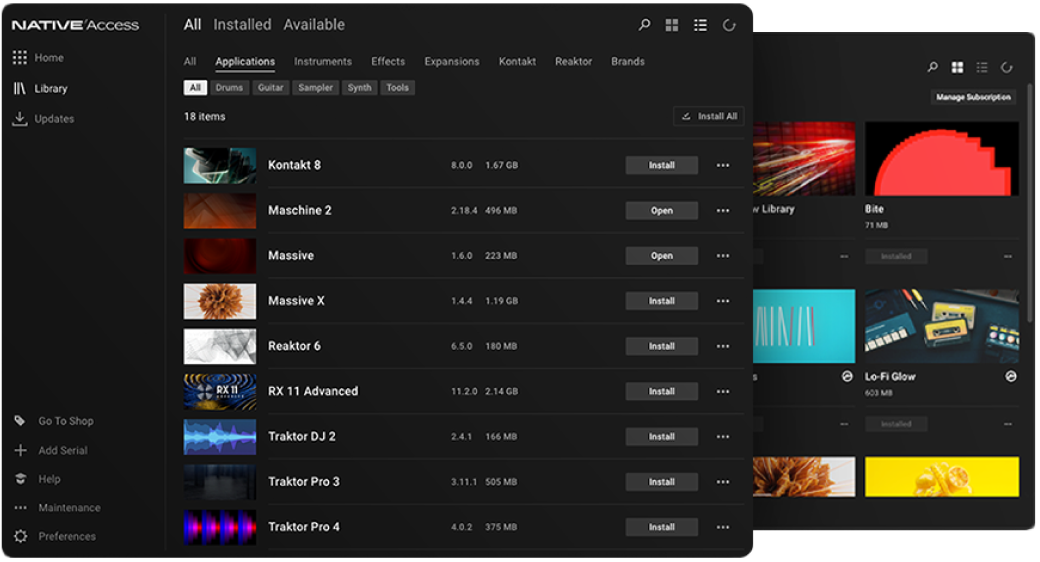Click the Lo-Fi Glow thumbnail in back window

[x=942, y=326]
